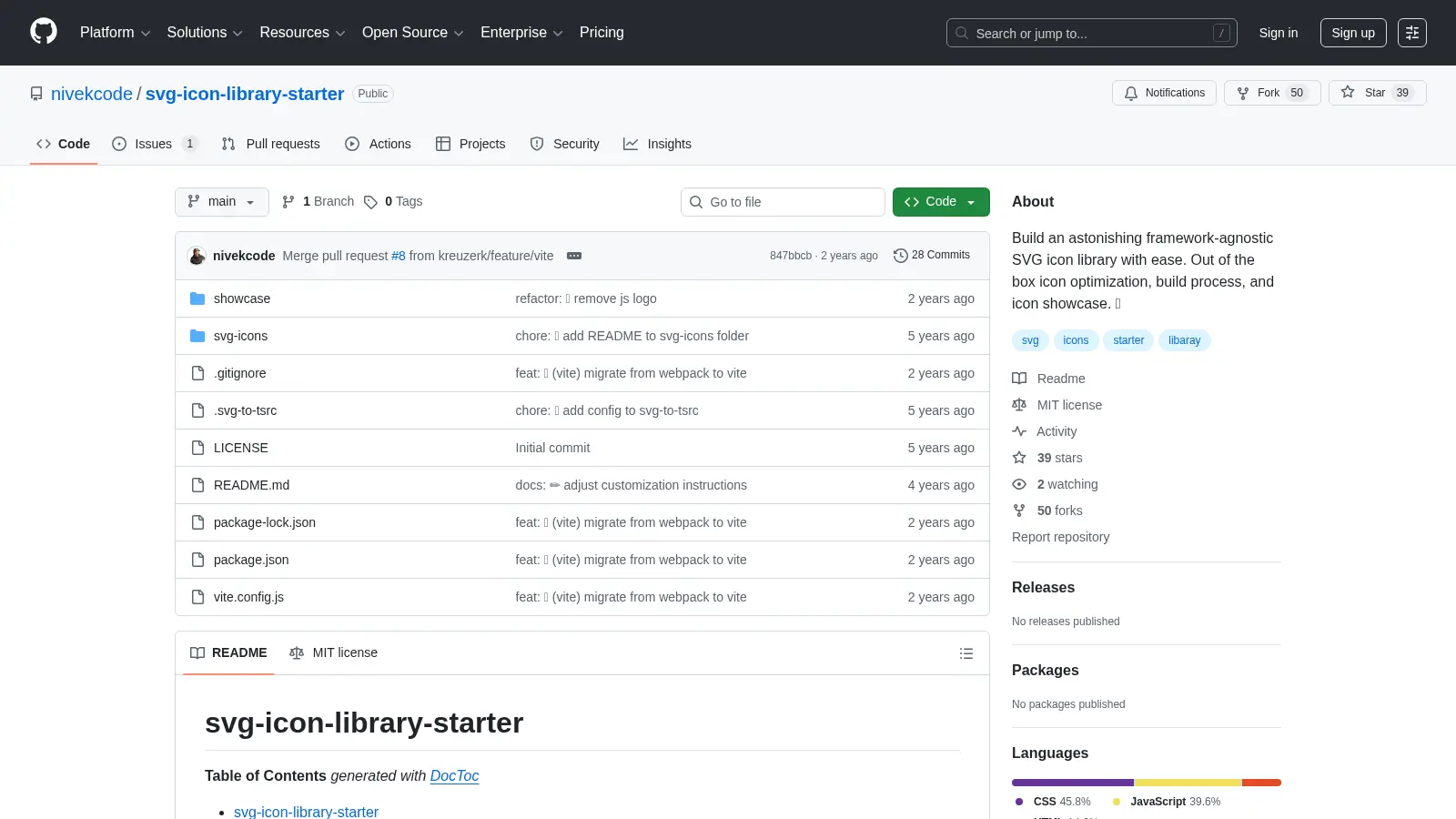Click the repository icon beside nivekcode
The height and width of the screenshot is (819, 1456).
coord(36,94)
